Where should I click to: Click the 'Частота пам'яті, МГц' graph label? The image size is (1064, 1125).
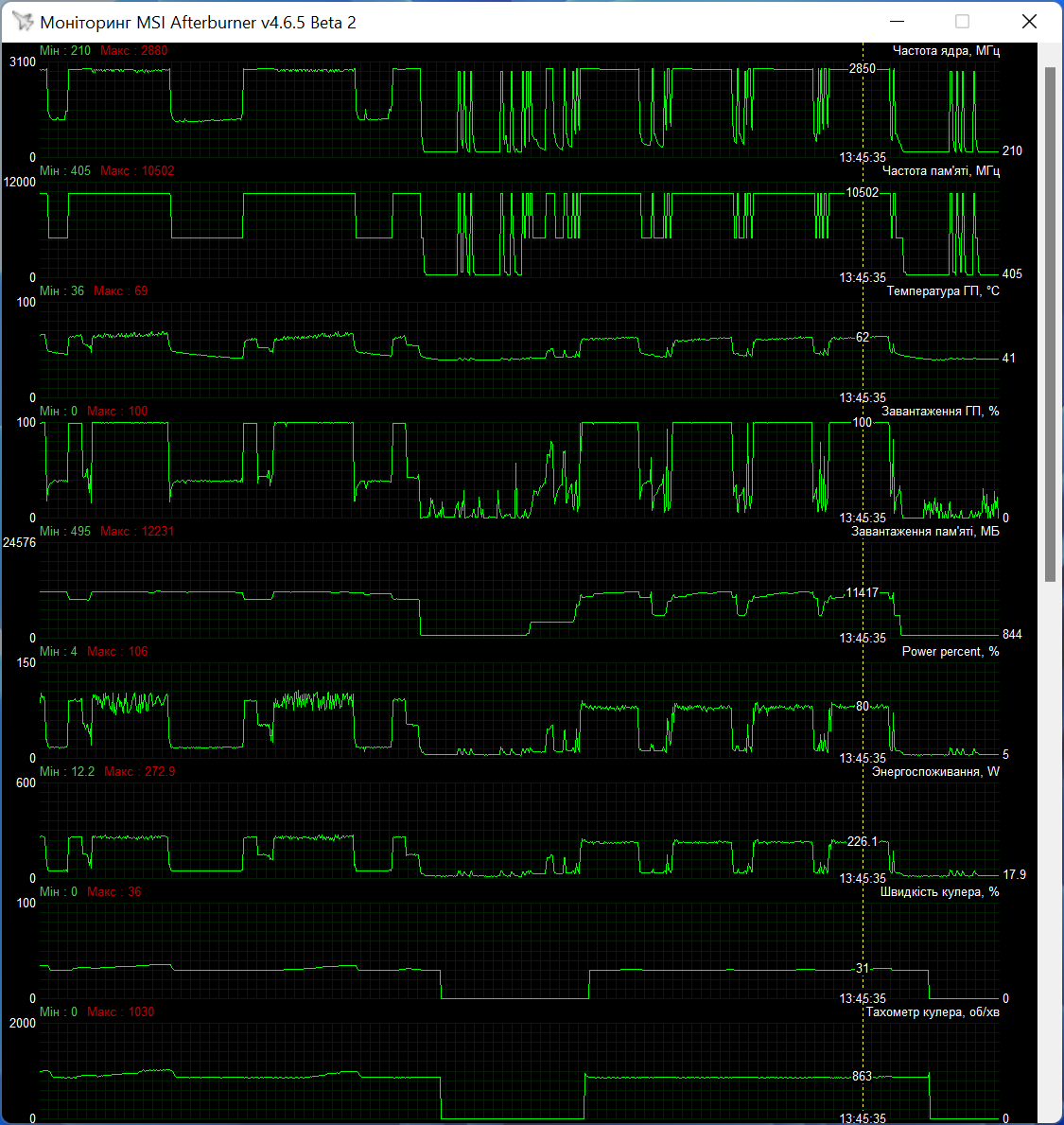941,170
